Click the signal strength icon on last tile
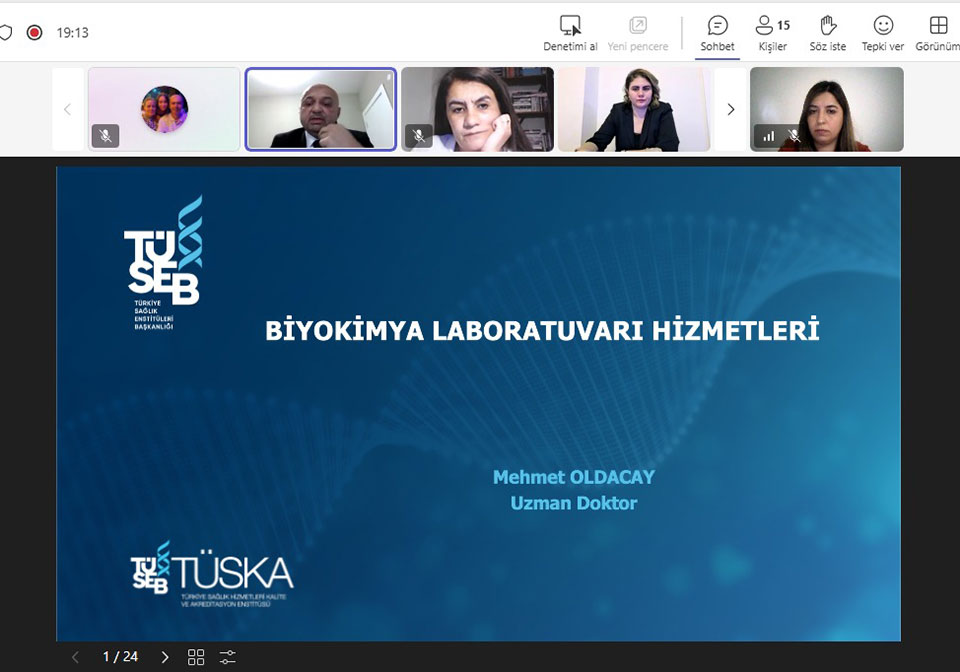Screen dimensions: 960x672 point(769,135)
